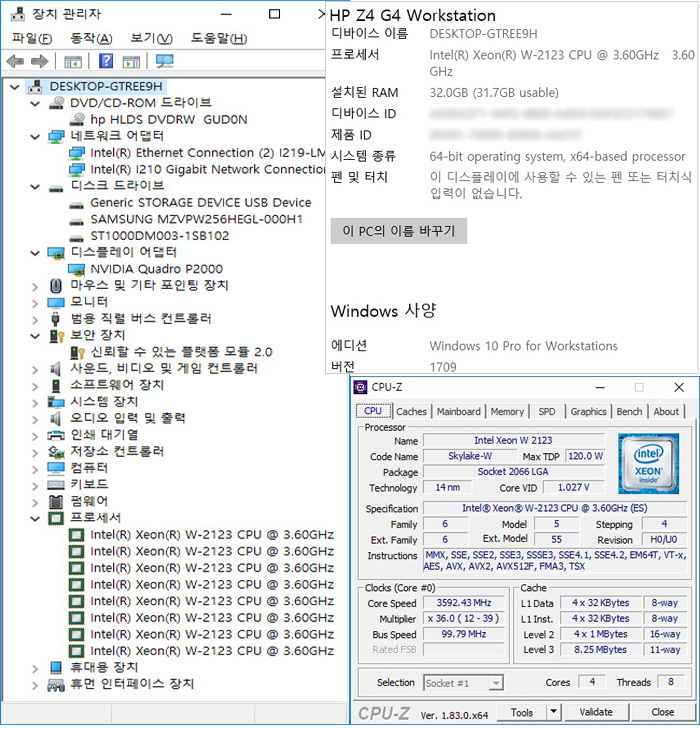The height and width of the screenshot is (729, 700).
Task: Click the Back arrow in Device Manager toolbar
Action: [x=15, y=61]
